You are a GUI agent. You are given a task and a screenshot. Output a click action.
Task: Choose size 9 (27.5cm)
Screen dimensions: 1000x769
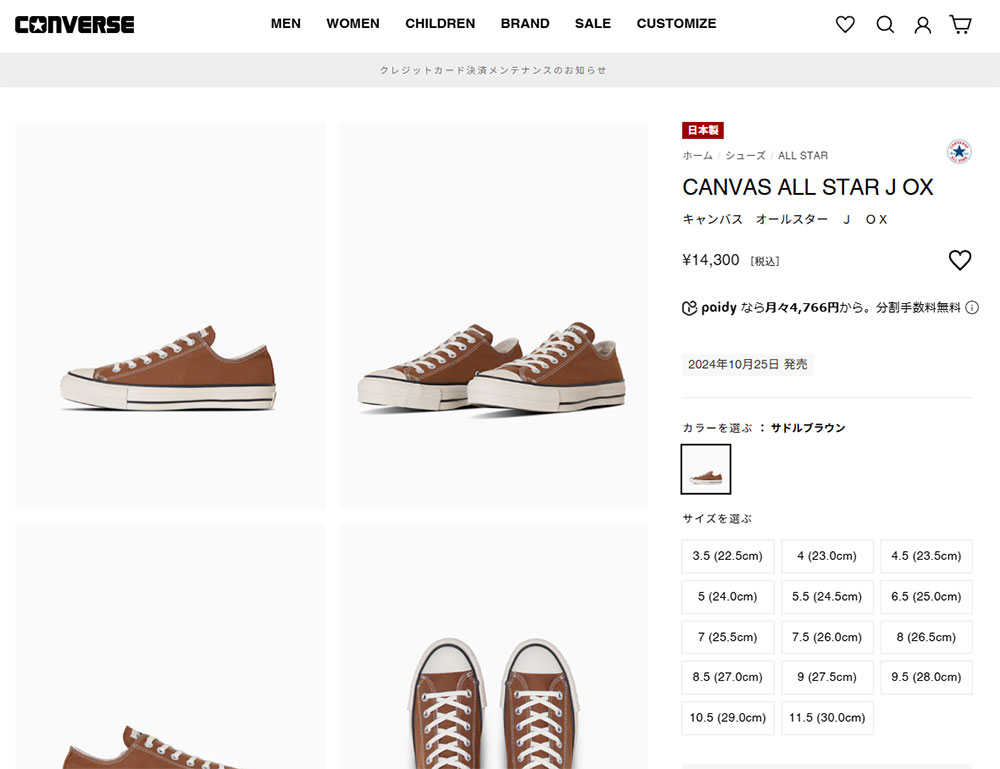tap(827, 677)
